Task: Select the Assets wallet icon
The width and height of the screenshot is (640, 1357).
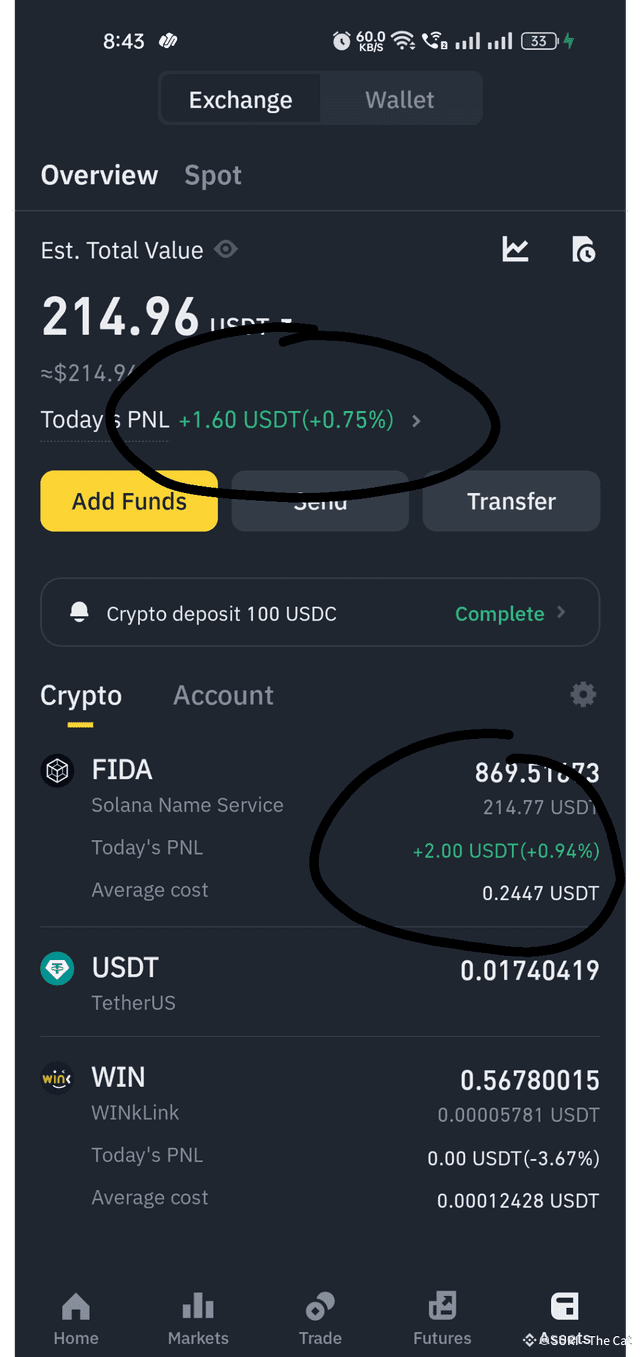Action: coord(564,1307)
